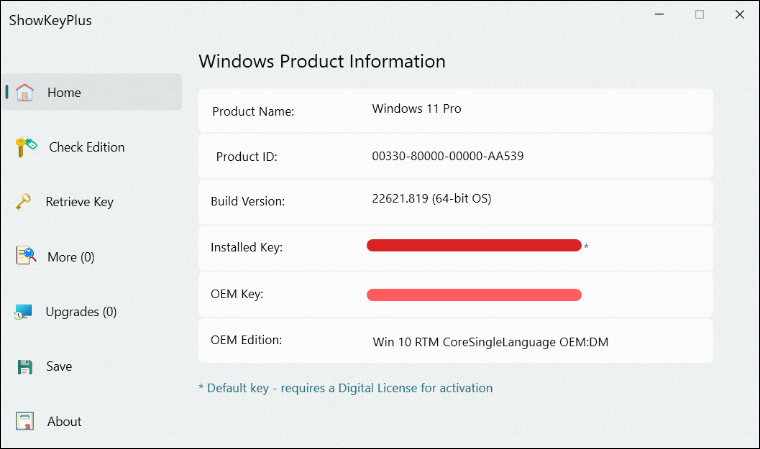Click the About icon in sidebar

[x=26, y=421]
